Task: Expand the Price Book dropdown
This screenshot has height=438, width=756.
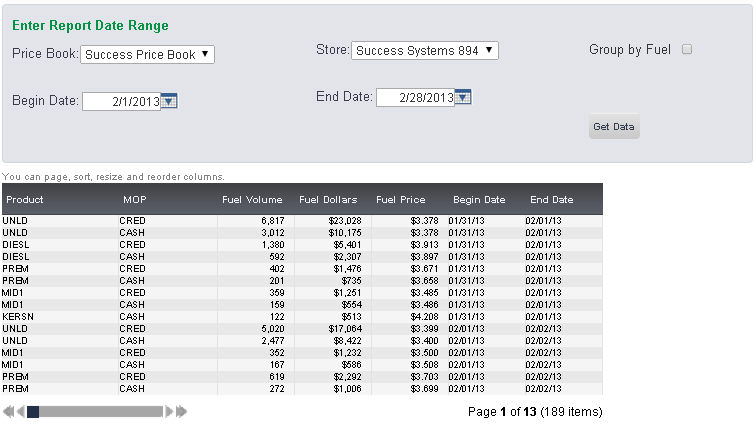Action: click(x=147, y=55)
